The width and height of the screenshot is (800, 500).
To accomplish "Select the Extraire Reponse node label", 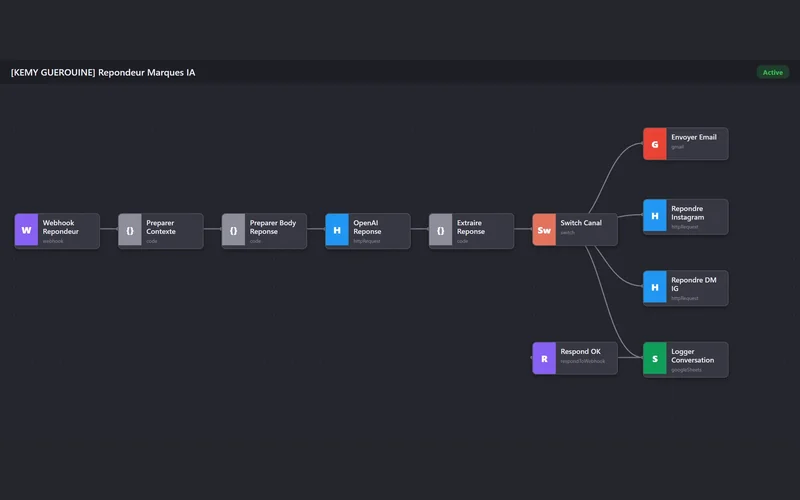I will 471,227.
